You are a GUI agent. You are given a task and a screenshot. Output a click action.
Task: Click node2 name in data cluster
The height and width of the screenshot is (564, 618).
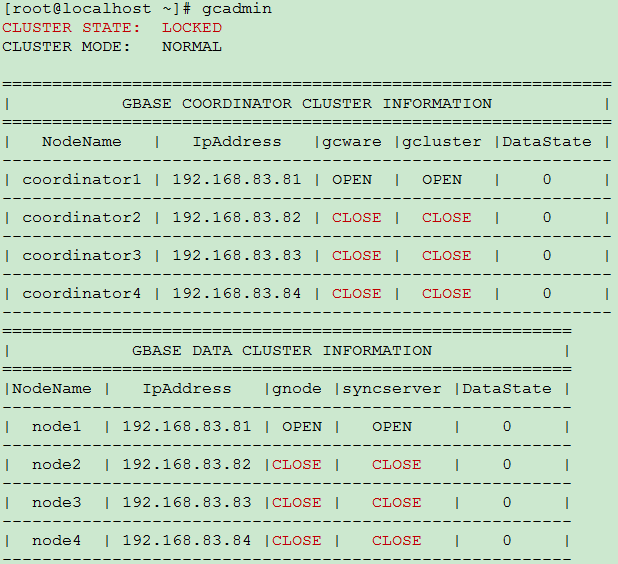pos(56,464)
